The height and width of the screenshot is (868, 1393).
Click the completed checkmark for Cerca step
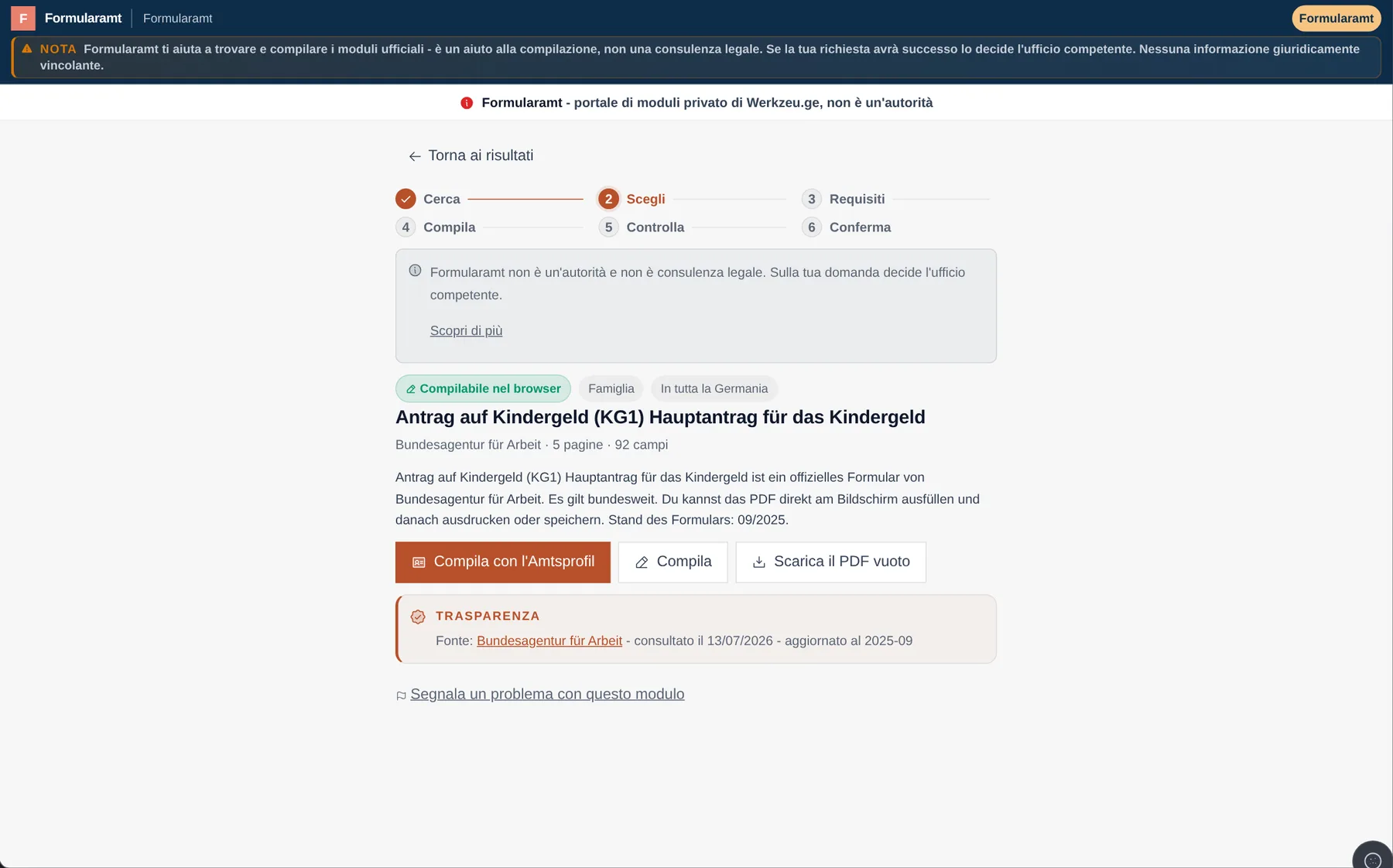pos(406,199)
